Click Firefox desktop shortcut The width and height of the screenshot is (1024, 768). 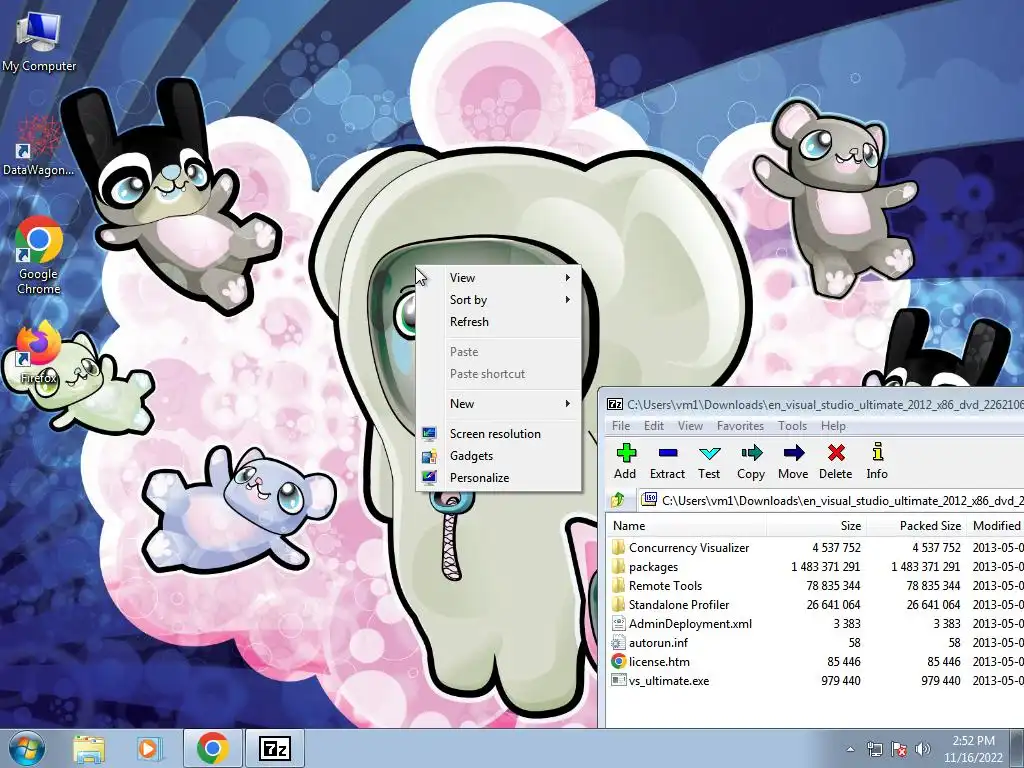point(38,354)
